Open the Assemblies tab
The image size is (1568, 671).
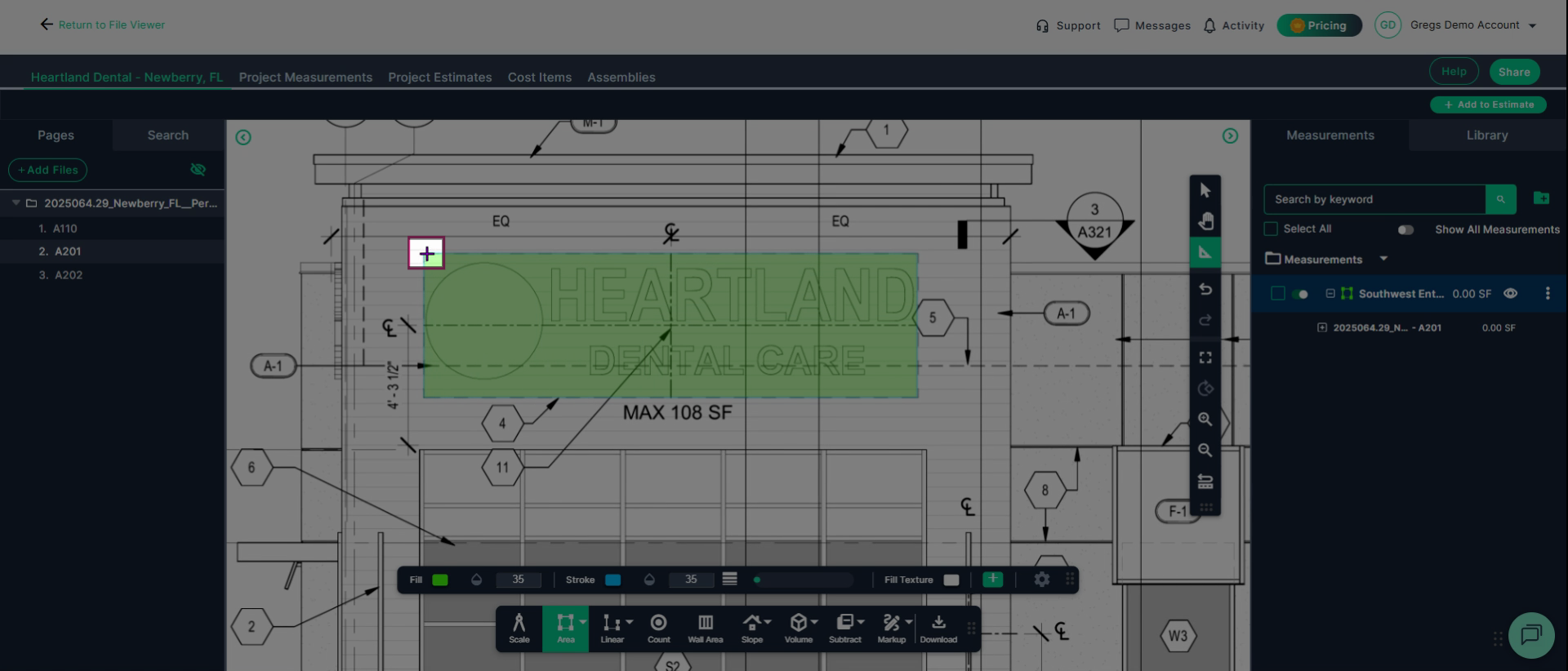pyautogui.click(x=621, y=78)
